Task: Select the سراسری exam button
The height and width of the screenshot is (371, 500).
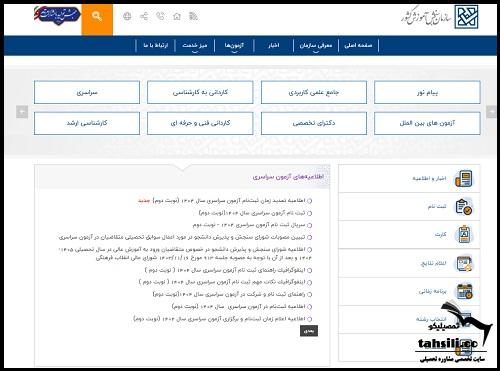Action: (x=87, y=92)
